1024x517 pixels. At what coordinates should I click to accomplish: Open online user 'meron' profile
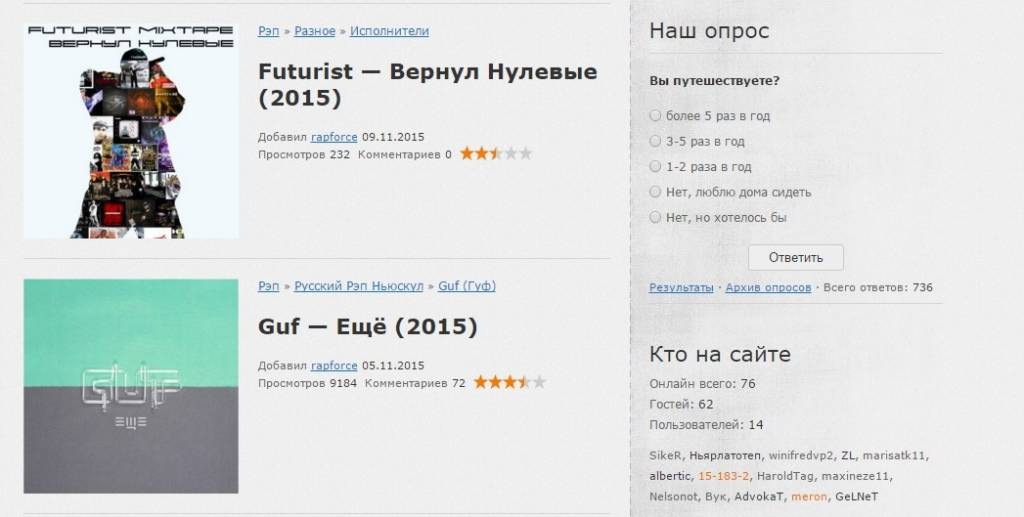809,497
